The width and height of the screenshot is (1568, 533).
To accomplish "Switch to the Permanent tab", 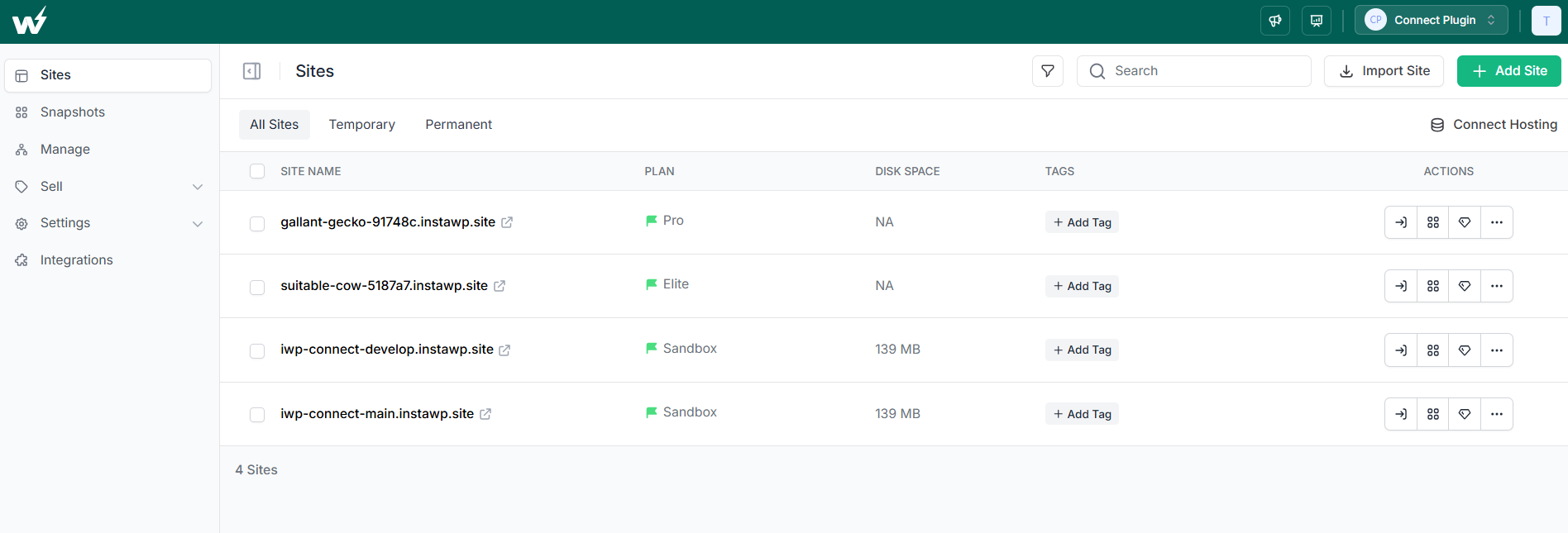I will coord(459,125).
